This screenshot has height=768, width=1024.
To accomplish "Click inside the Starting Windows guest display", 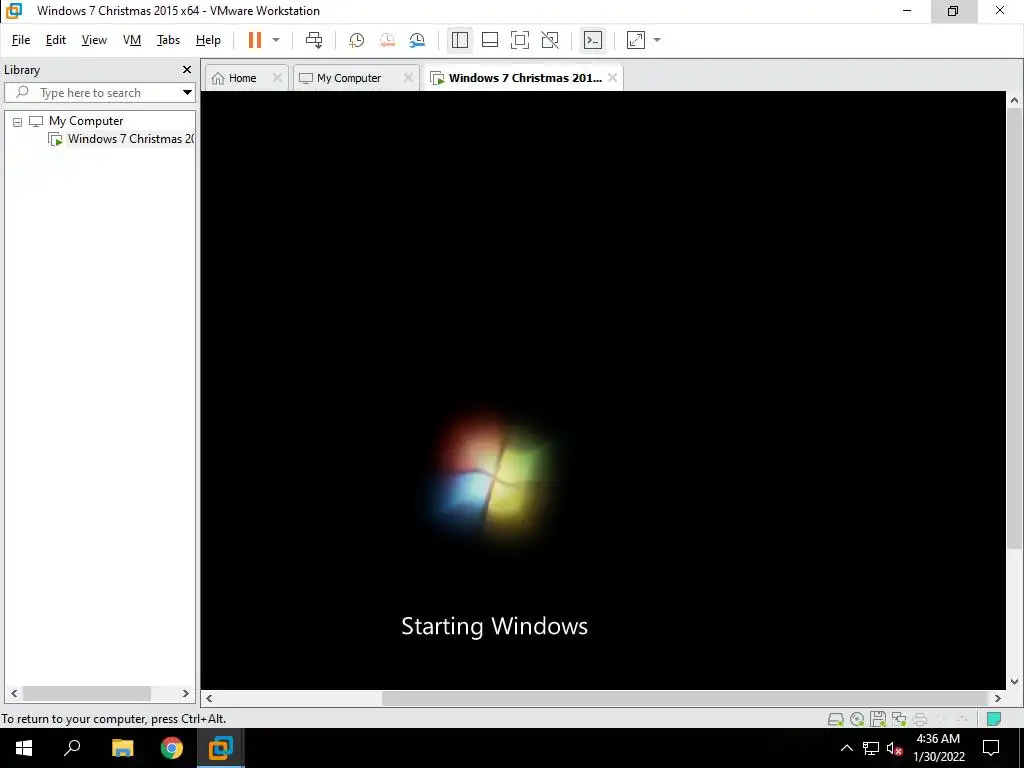I will (603, 390).
